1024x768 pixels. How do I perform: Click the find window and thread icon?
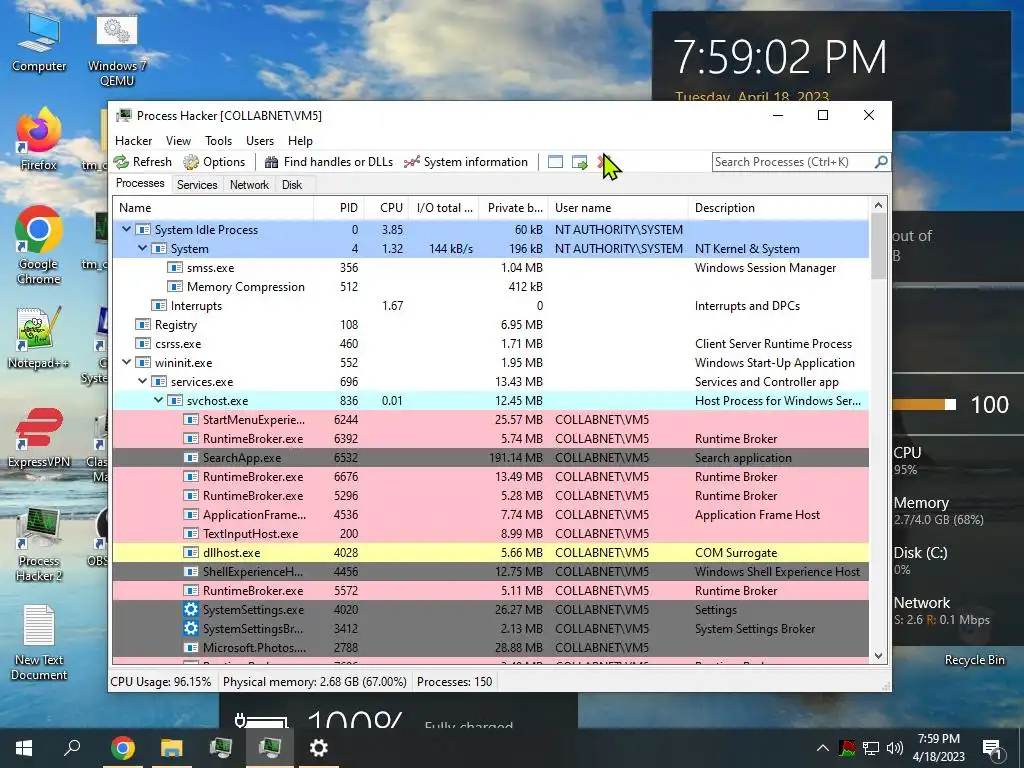tap(579, 162)
